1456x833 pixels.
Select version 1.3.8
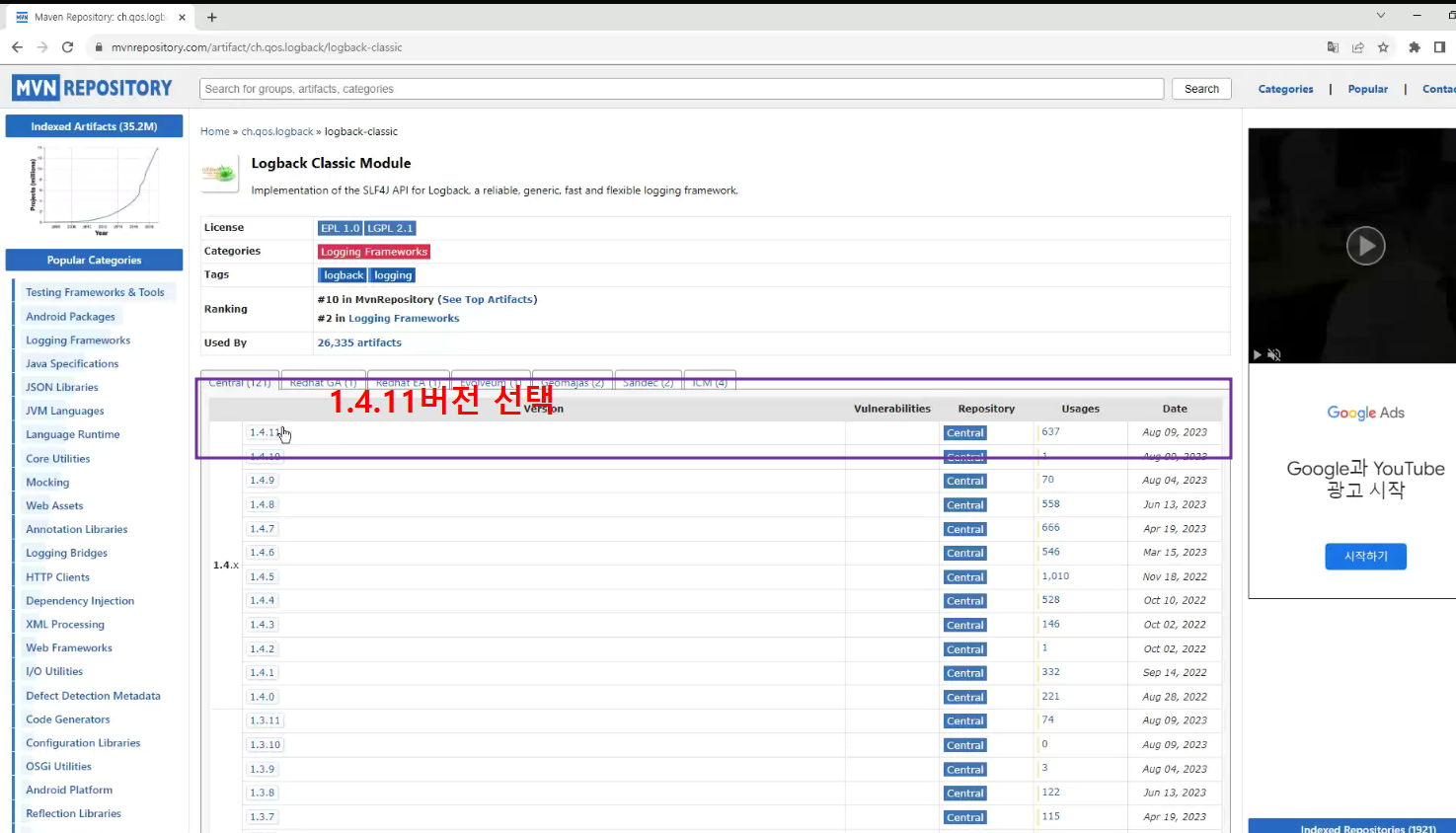[x=263, y=793]
